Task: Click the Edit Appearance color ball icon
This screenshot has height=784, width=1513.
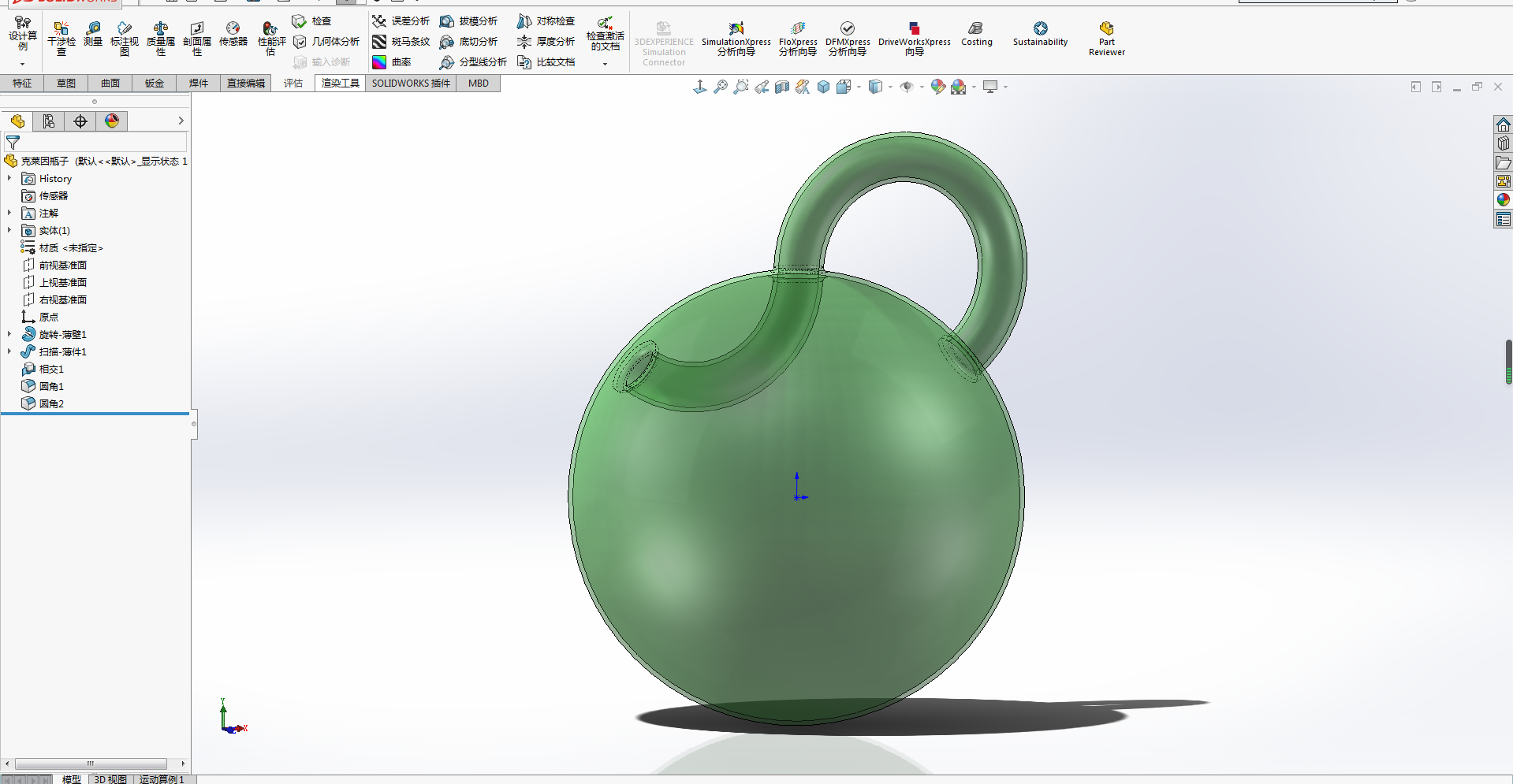Action: (937, 87)
